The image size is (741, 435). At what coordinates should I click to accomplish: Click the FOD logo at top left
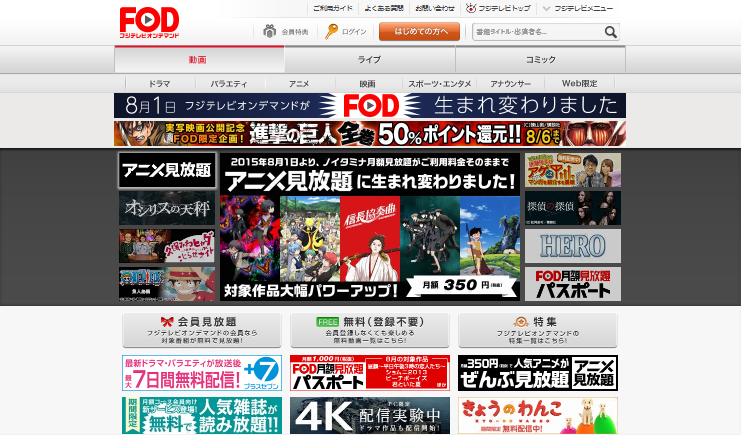(x=149, y=22)
